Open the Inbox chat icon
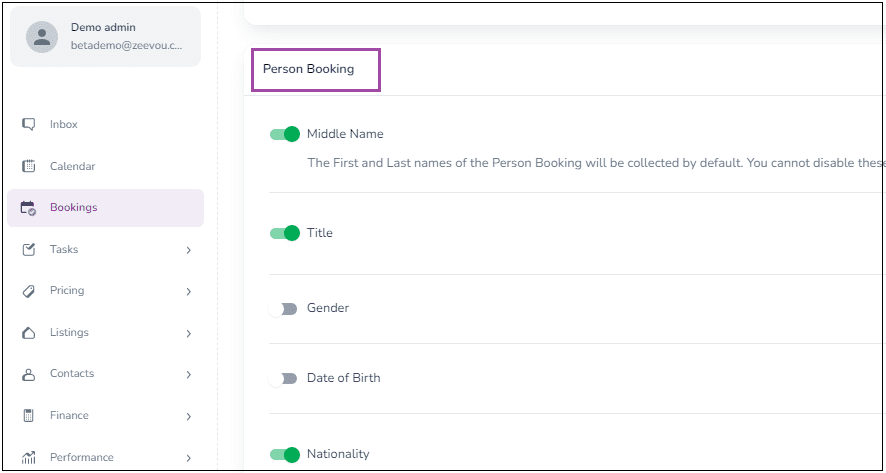The image size is (886, 473). coord(28,124)
